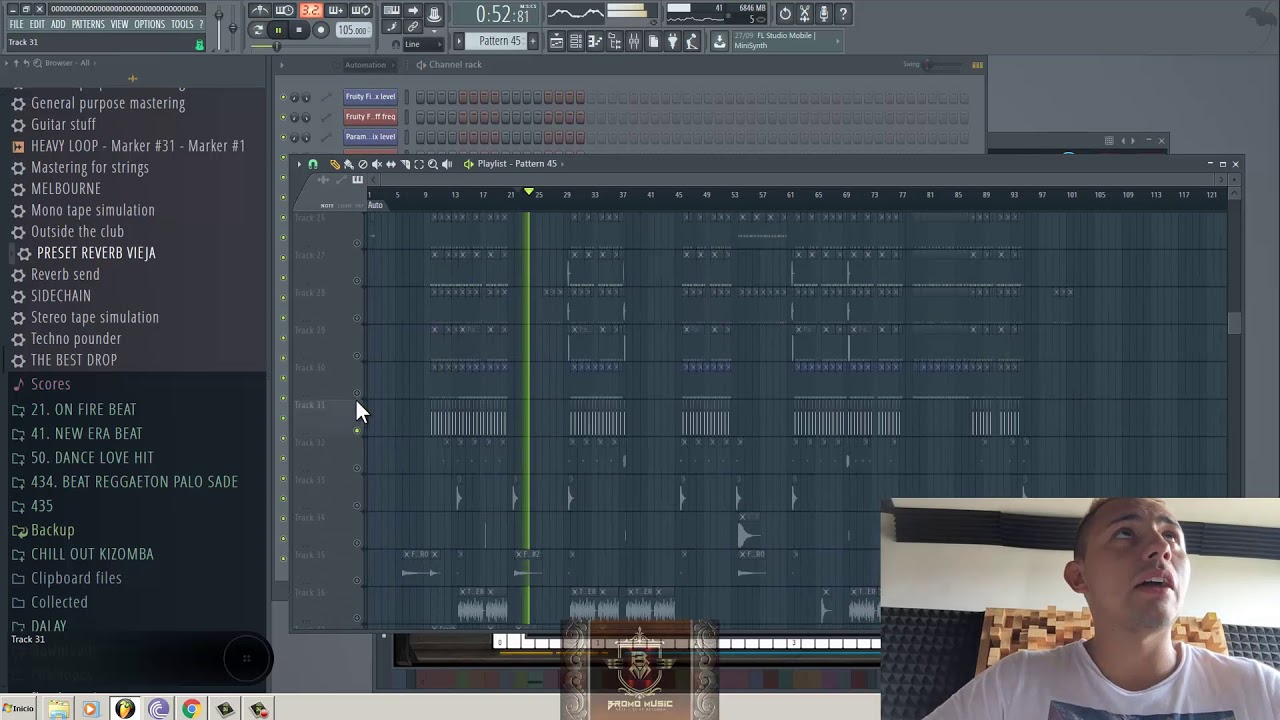Toggle pattern/song mode switch

258,30
